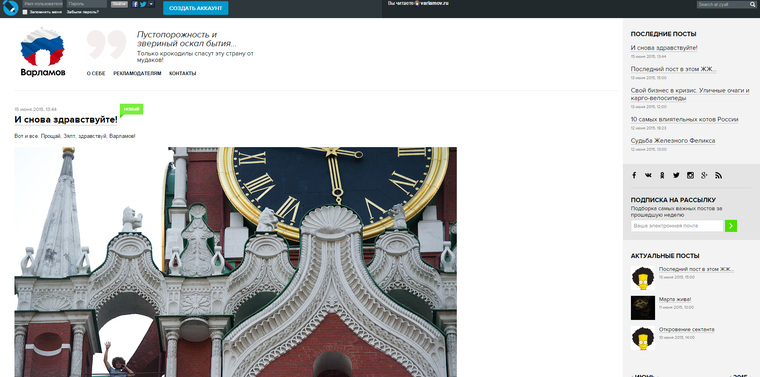Open the Google Plus icon
Image resolution: width=760 pixels, height=377 pixels.
pos(704,175)
